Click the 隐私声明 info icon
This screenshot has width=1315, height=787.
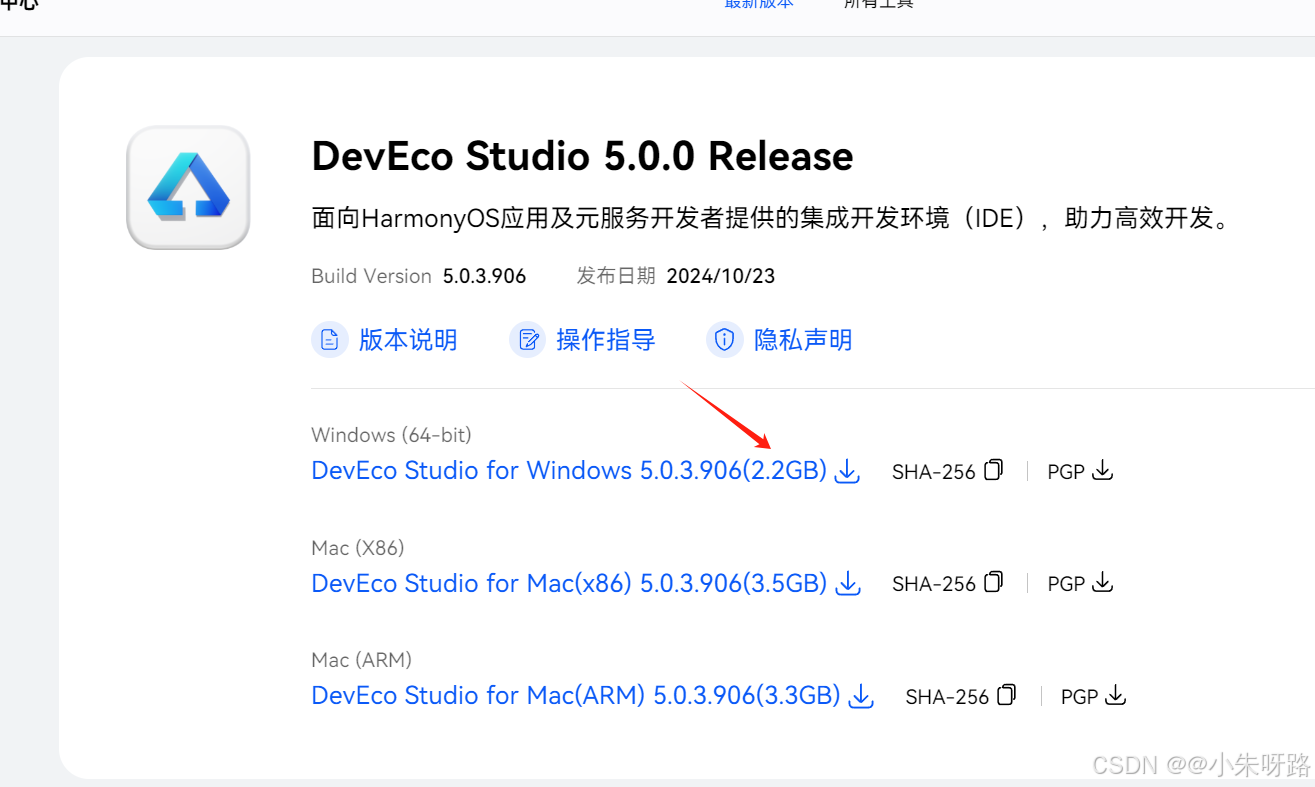click(x=724, y=340)
